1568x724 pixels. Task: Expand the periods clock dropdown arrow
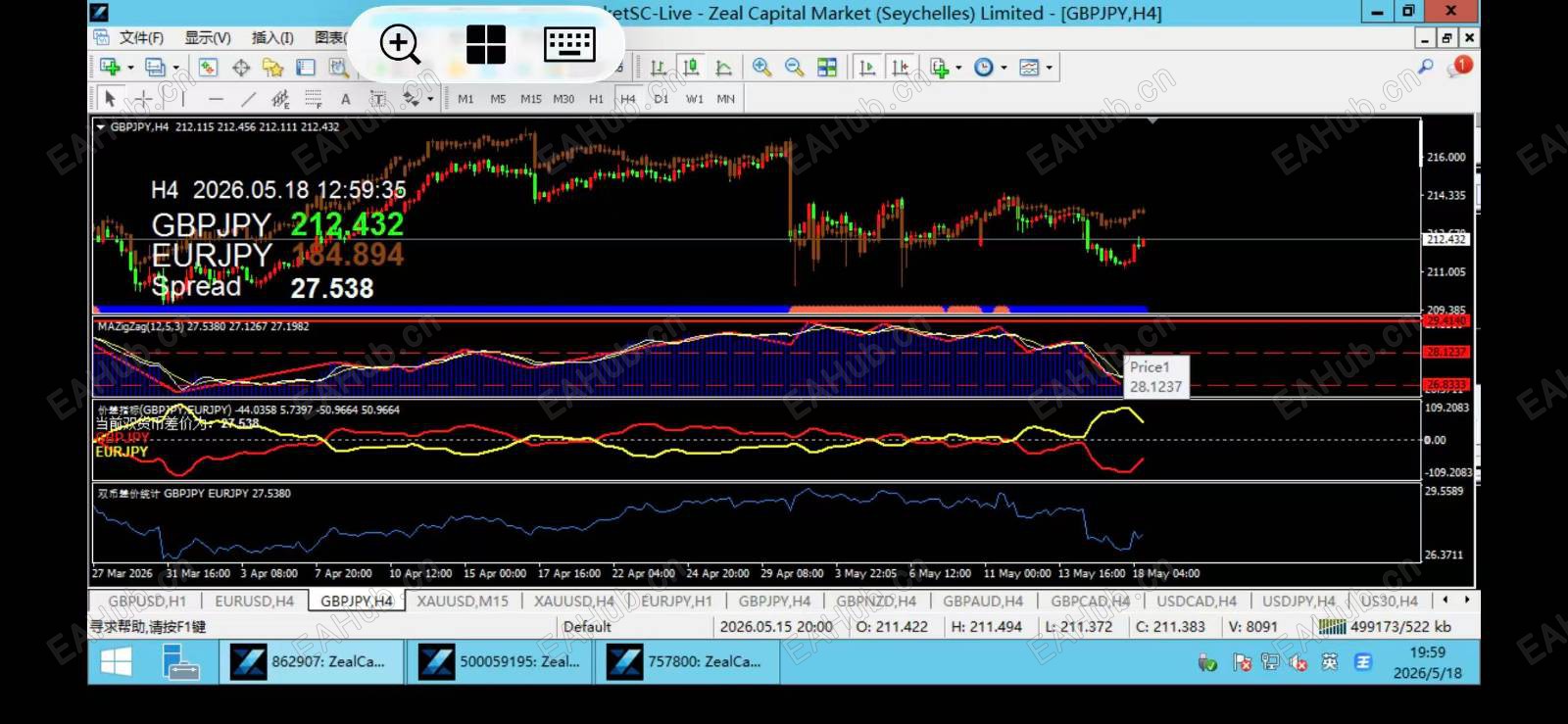point(1004,68)
